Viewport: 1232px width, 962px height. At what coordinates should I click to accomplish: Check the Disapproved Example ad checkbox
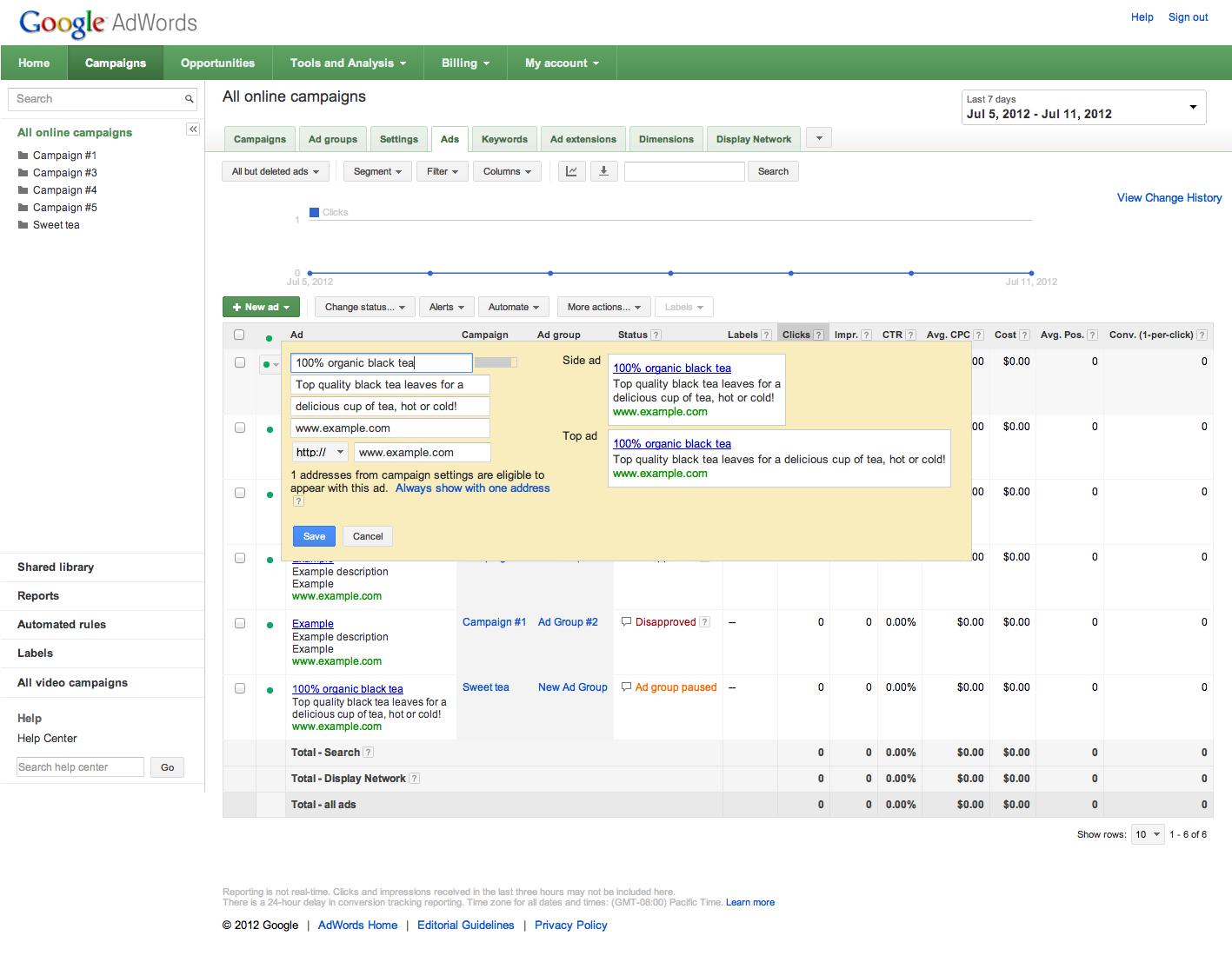coord(240,623)
